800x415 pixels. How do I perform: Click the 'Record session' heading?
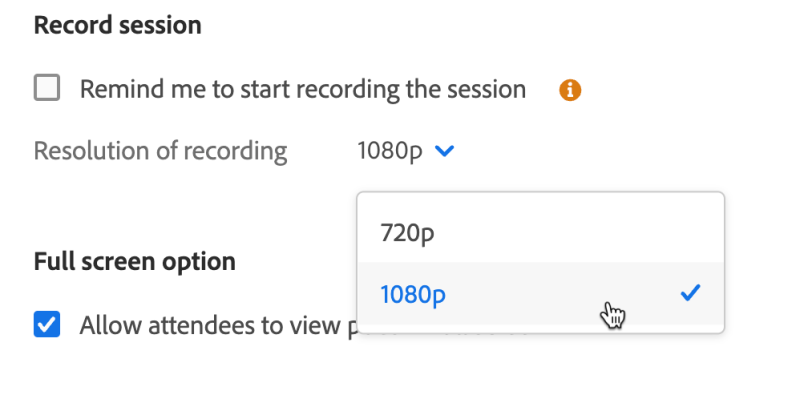click(x=117, y=25)
